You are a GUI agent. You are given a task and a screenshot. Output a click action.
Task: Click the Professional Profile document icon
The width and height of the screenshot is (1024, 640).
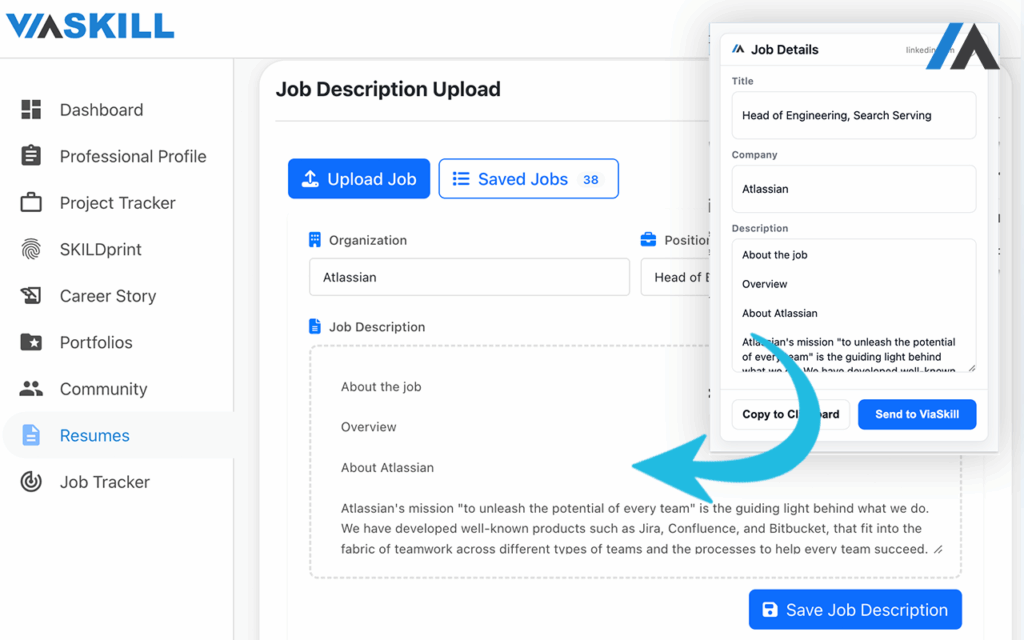[32, 156]
